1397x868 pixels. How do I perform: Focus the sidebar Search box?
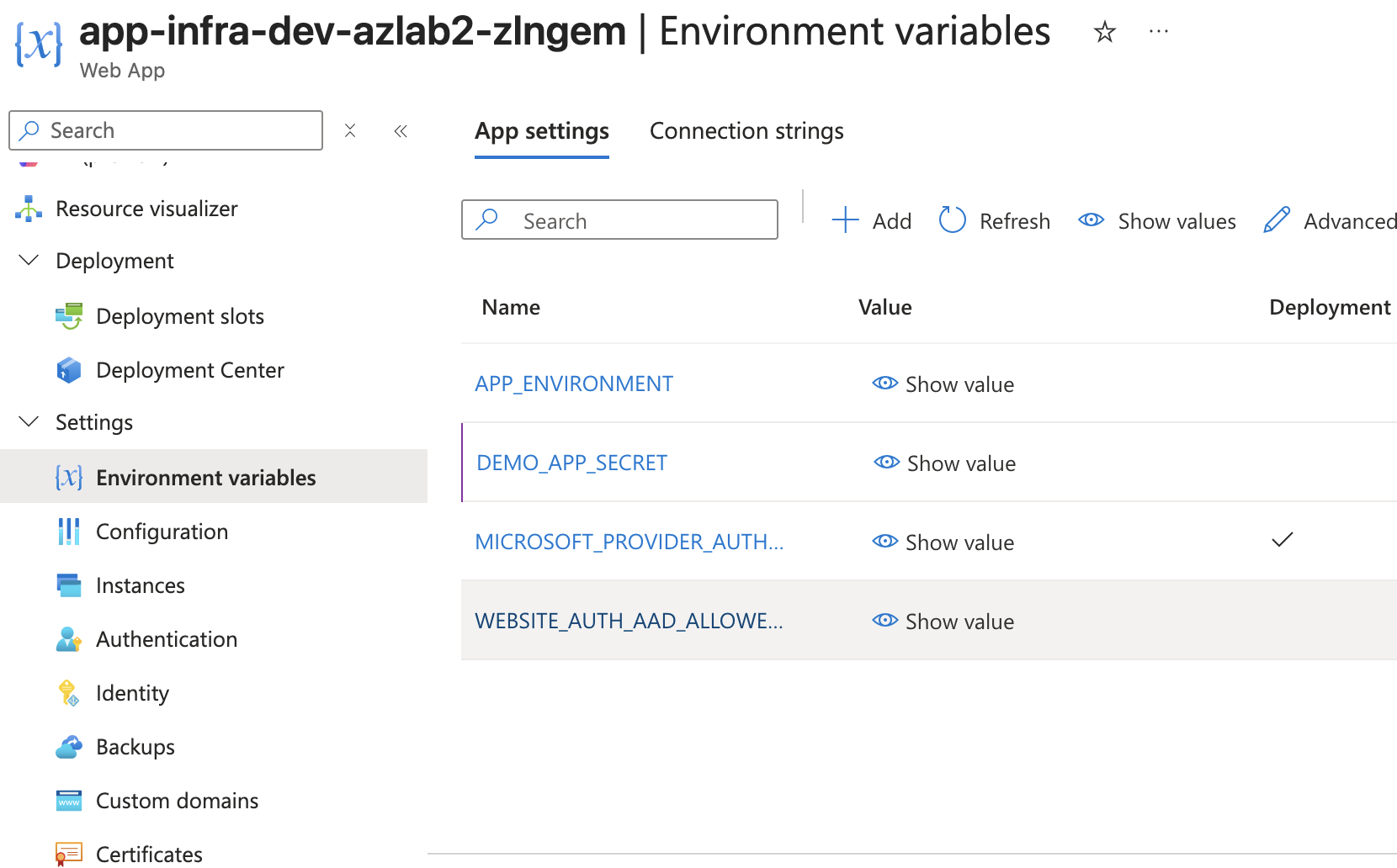(x=166, y=130)
